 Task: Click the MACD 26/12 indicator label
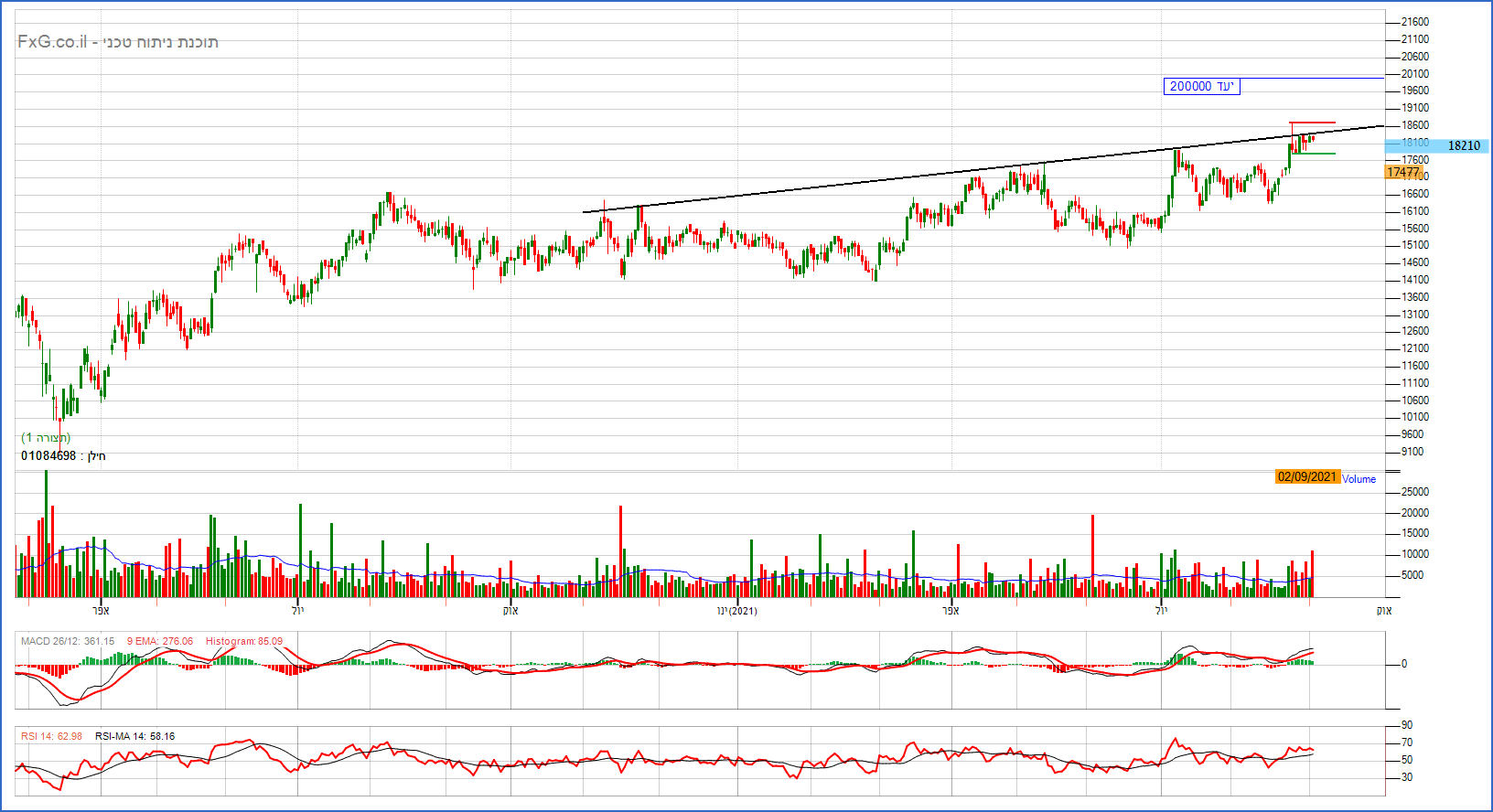(68, 641)
